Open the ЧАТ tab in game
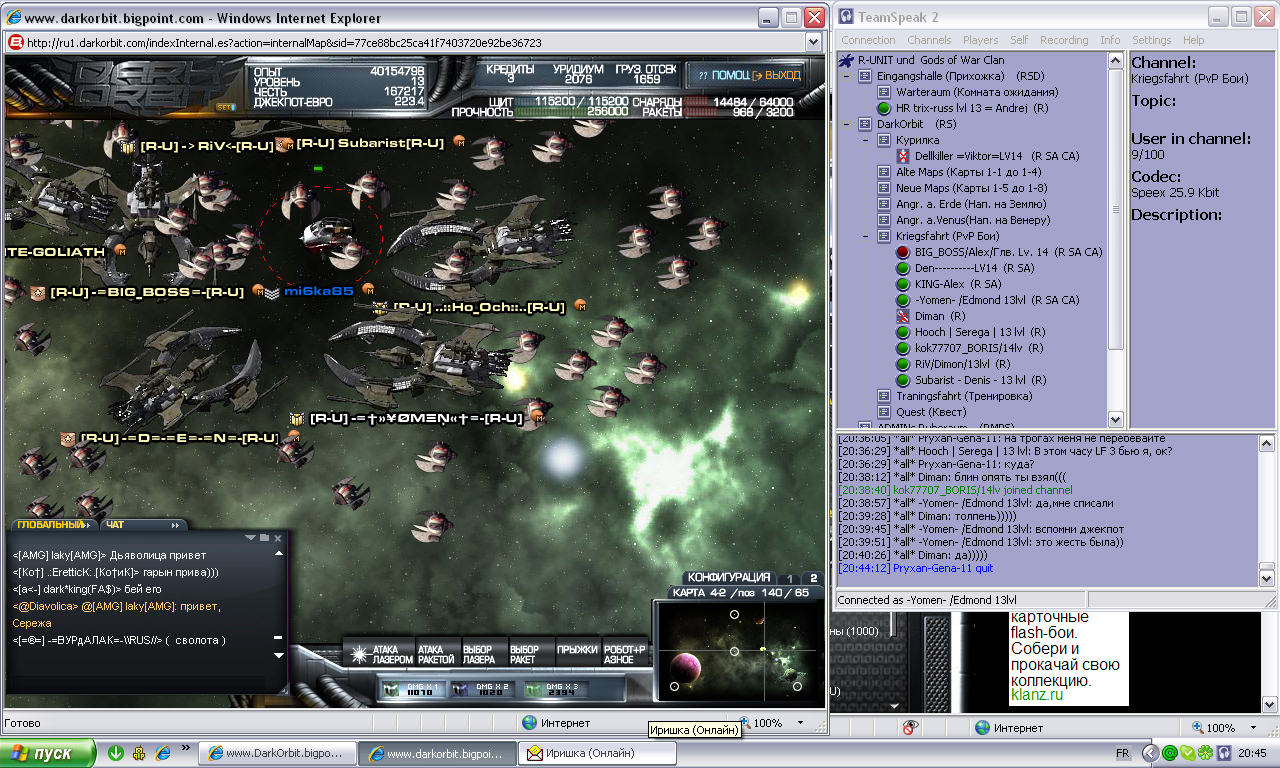 (142, 524)
